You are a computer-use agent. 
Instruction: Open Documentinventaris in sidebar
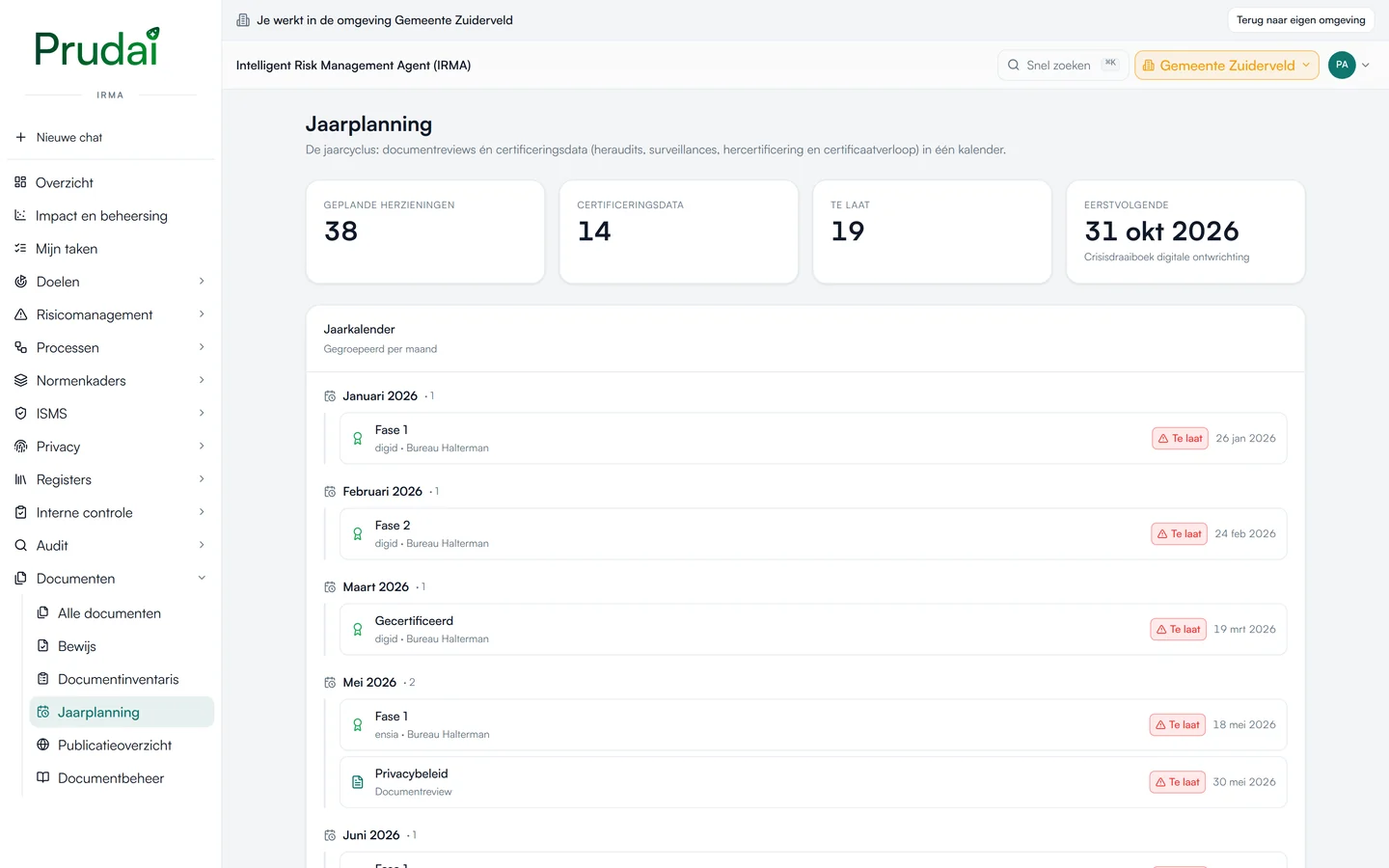click(x=122, y=679)
